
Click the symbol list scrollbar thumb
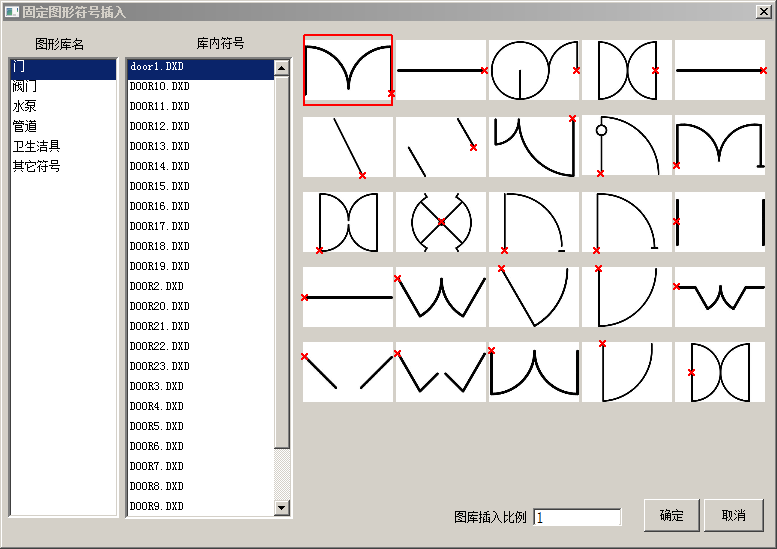point(282,262)
